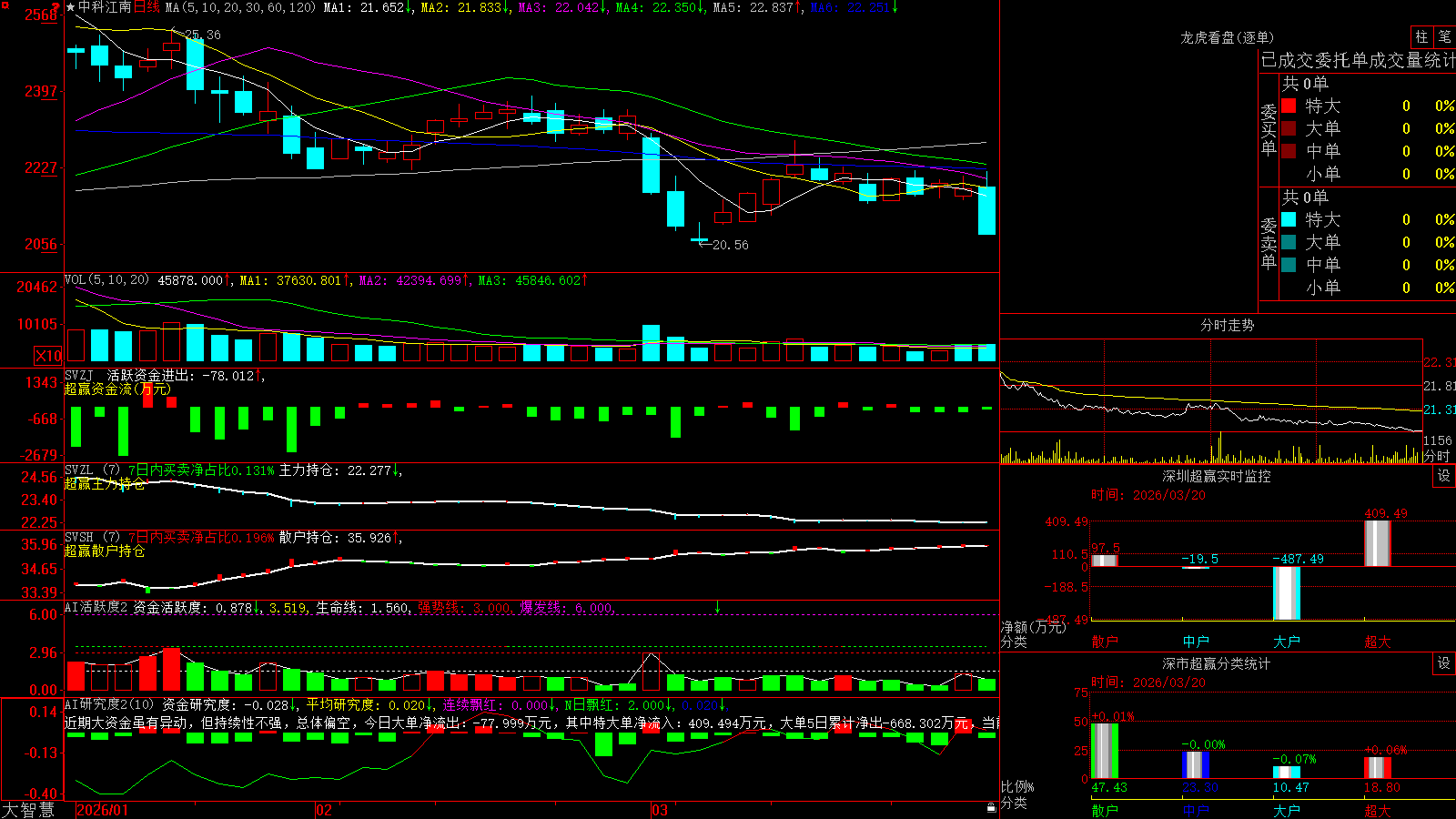The image size is (1456, 819).
Task: Toggle the lock icon on the date axis
Action: click(x=992, y=808)
